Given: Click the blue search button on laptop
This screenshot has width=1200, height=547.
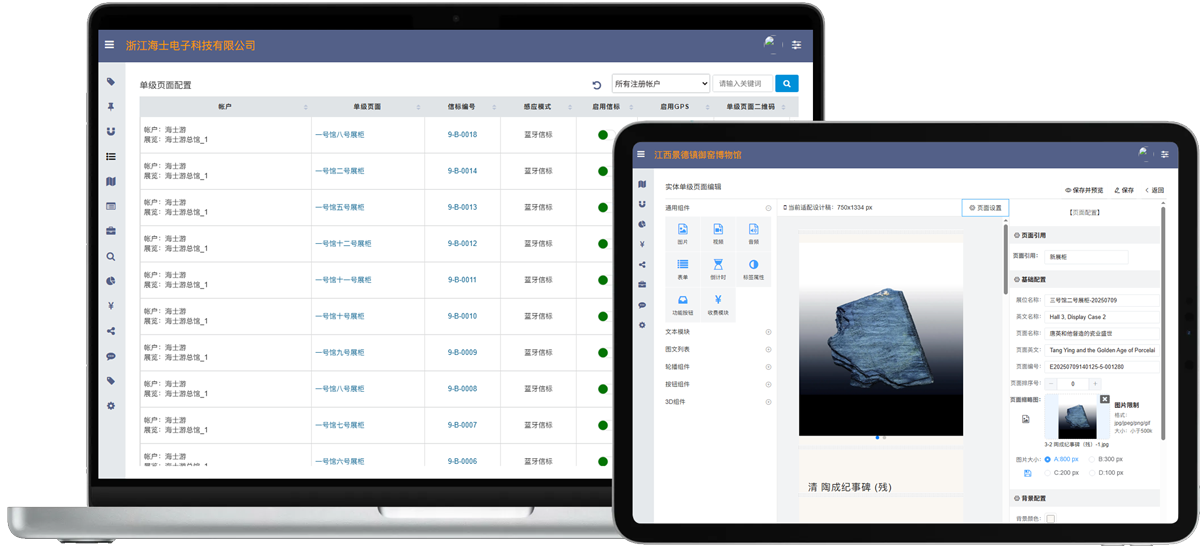Looking at the screenshot, I should pos(787,84).
